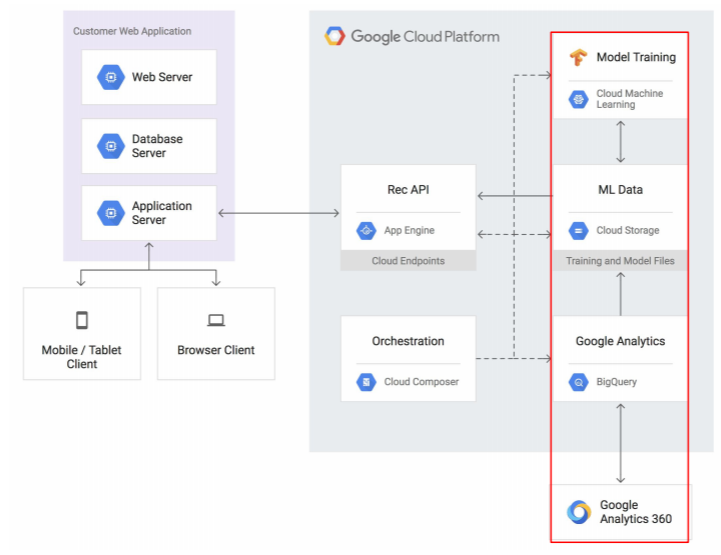Click the Cloud Machine Learning label
721x555 pixels.
pyautogui.click(x=629, y=99)
